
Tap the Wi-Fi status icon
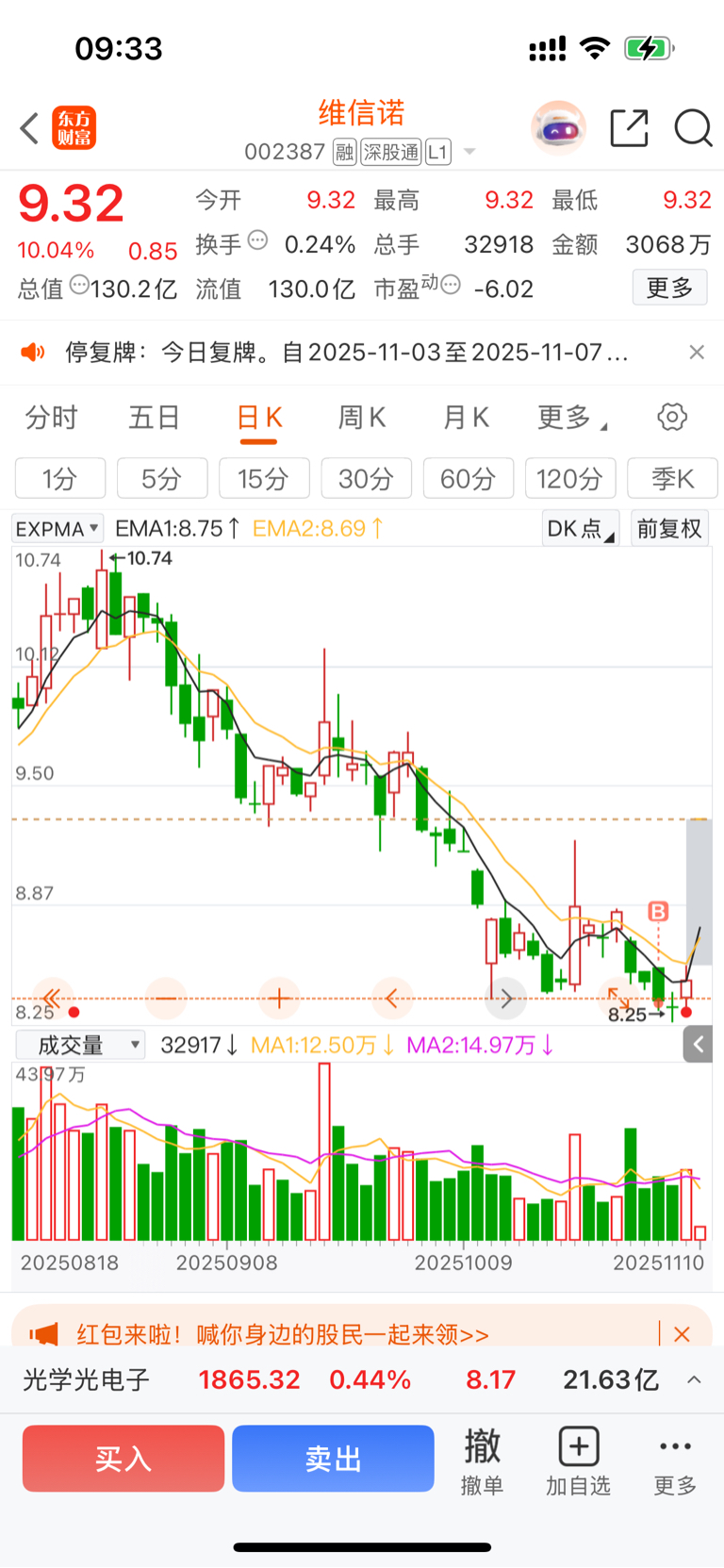coord(595,48)
